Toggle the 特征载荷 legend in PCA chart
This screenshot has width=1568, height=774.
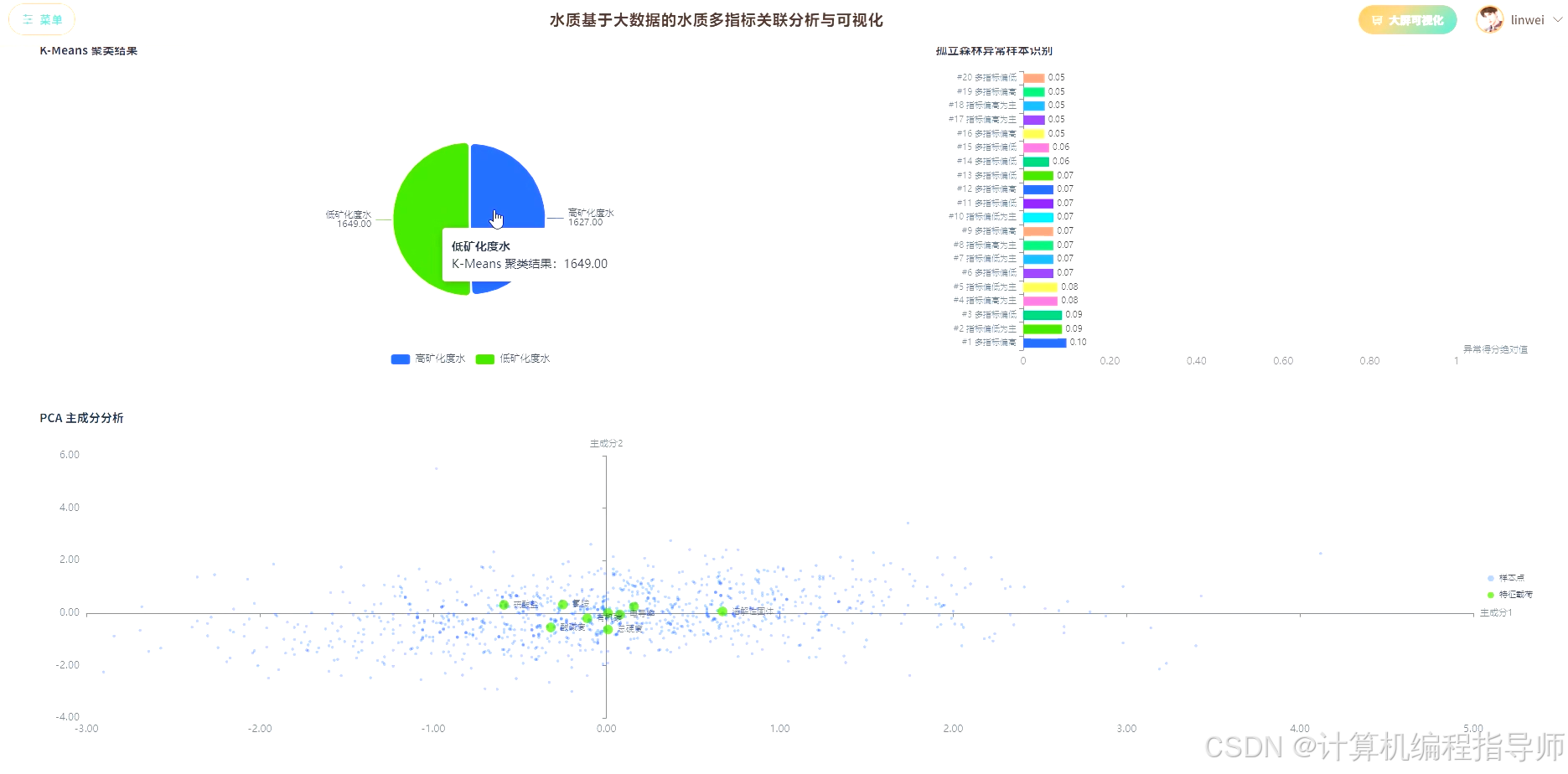click(1510, 595)
